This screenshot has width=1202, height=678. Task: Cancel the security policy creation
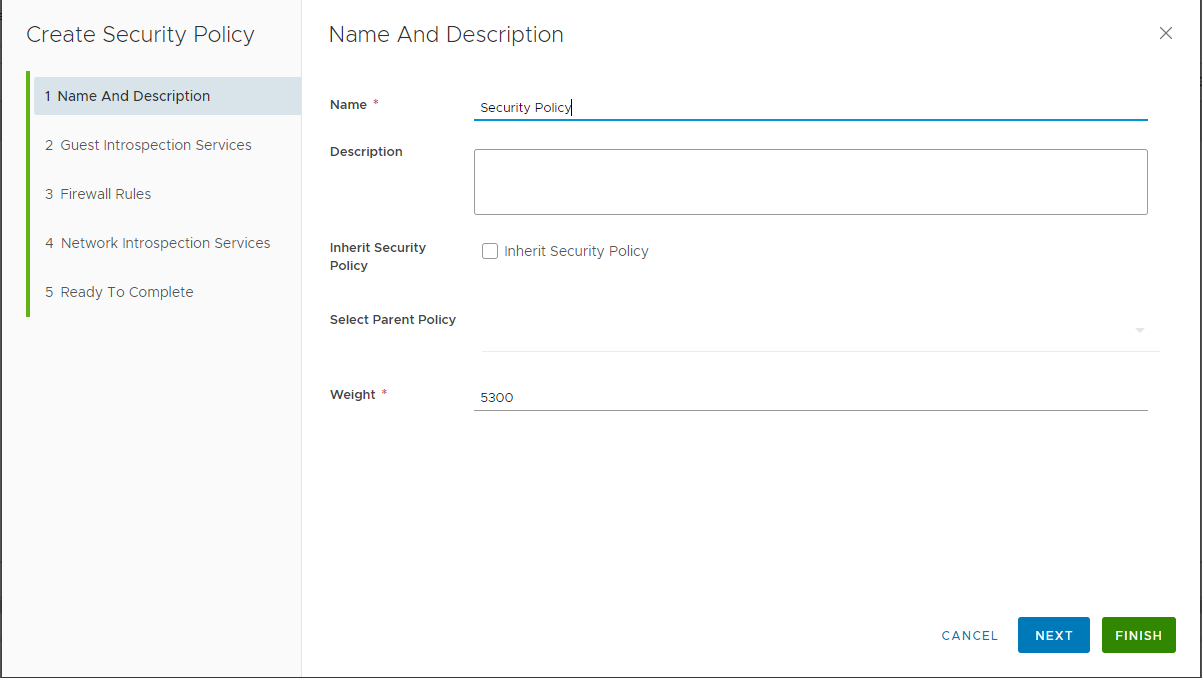point(968,635)
